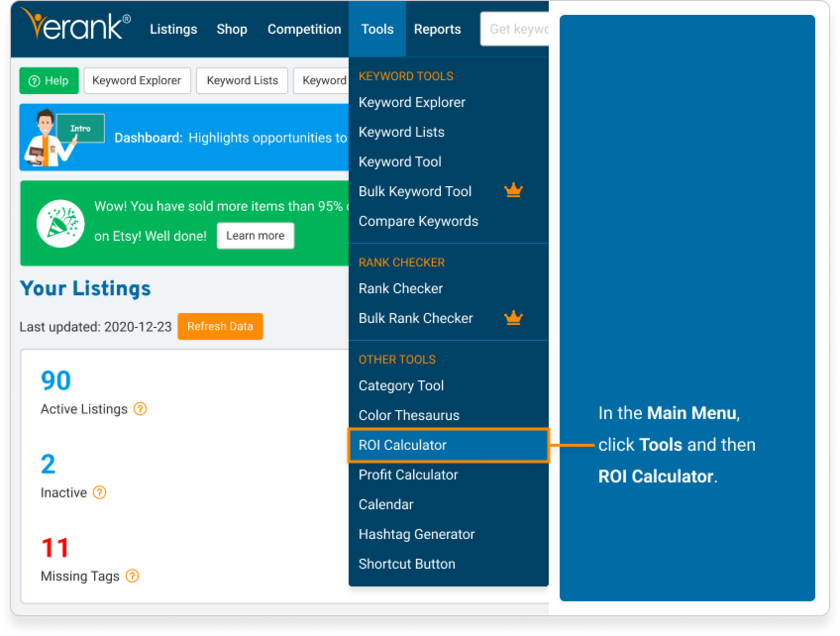Click the Intro teacher illustration
840x636 pixels.
[x=65, y=137]
